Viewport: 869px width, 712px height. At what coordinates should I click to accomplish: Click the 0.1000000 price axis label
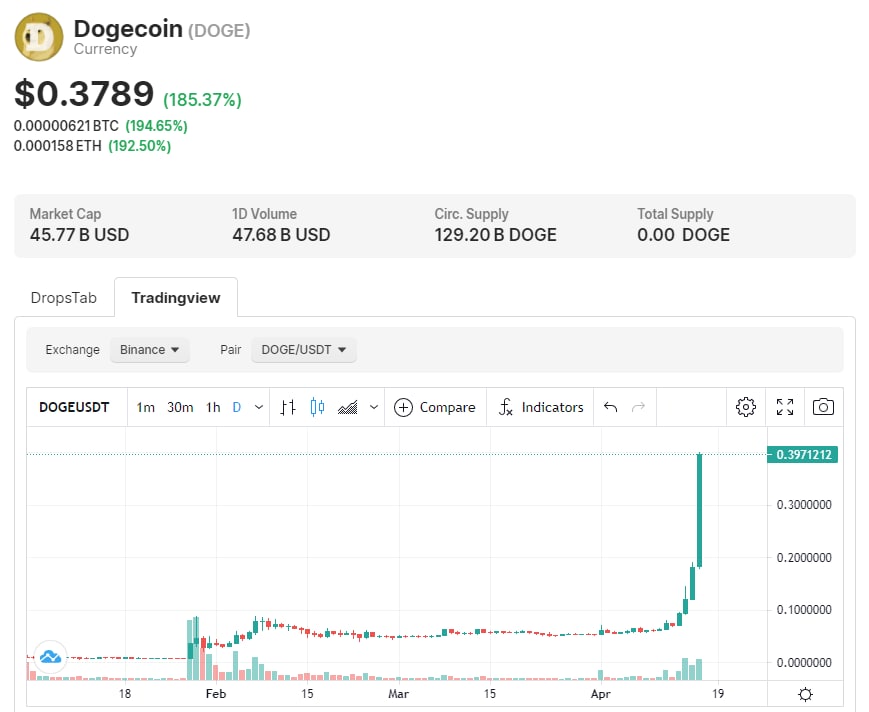(804, 610)
